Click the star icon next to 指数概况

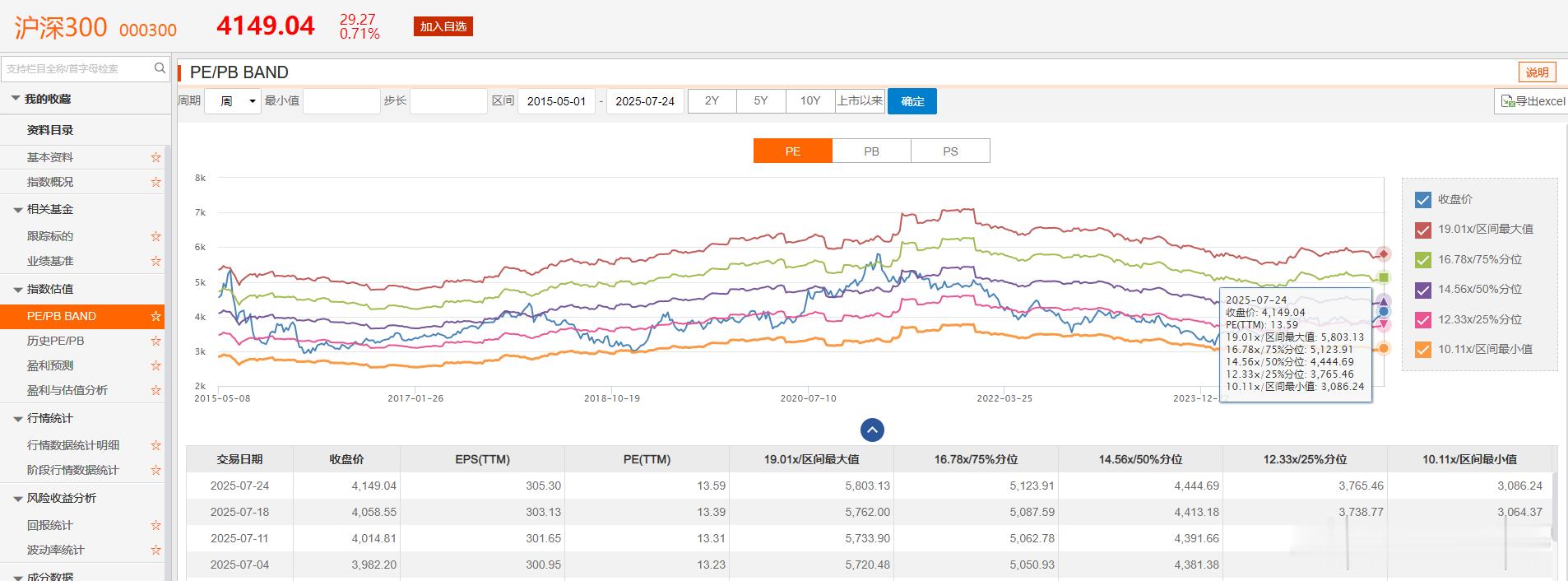tap(155, 182)
